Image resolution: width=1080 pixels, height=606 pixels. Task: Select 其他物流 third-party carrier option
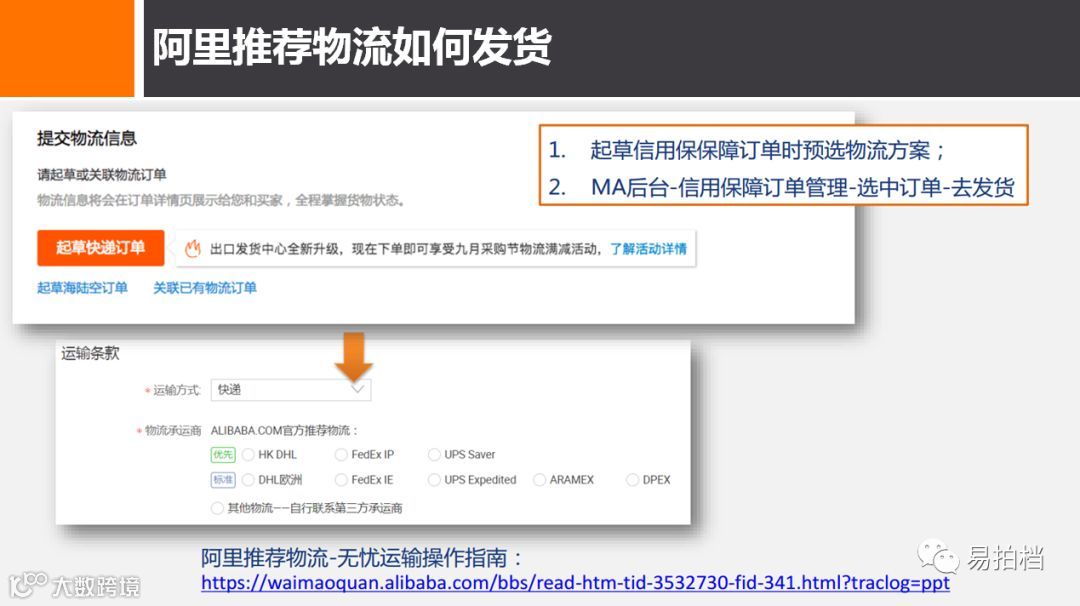(218, 508)
